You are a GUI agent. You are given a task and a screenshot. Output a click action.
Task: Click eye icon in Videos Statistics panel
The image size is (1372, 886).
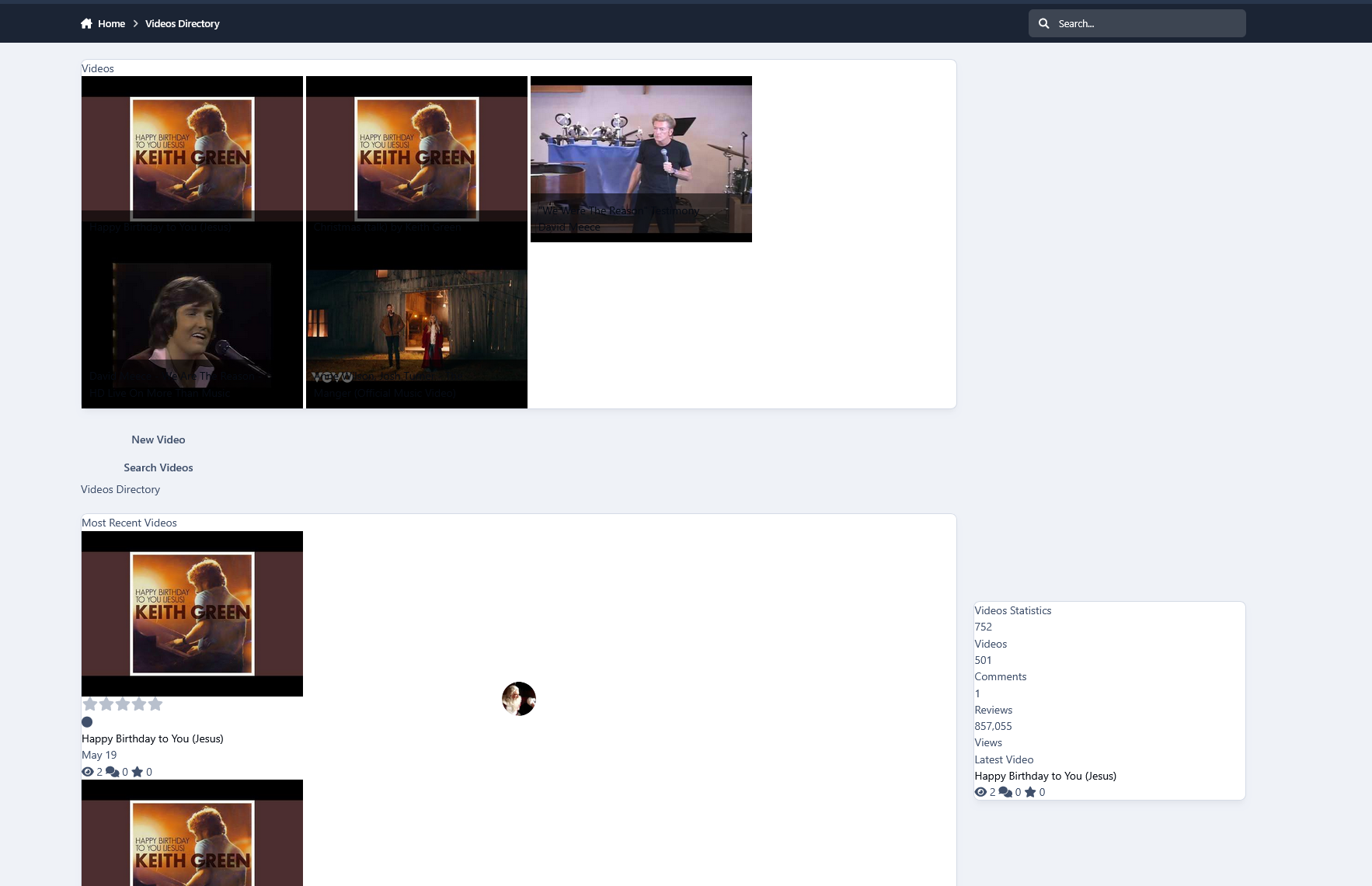click(980, 792)
